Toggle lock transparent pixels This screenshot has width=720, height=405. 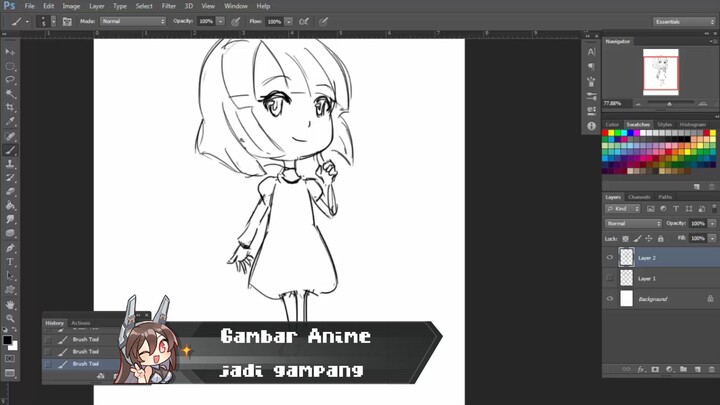point(625,239)
